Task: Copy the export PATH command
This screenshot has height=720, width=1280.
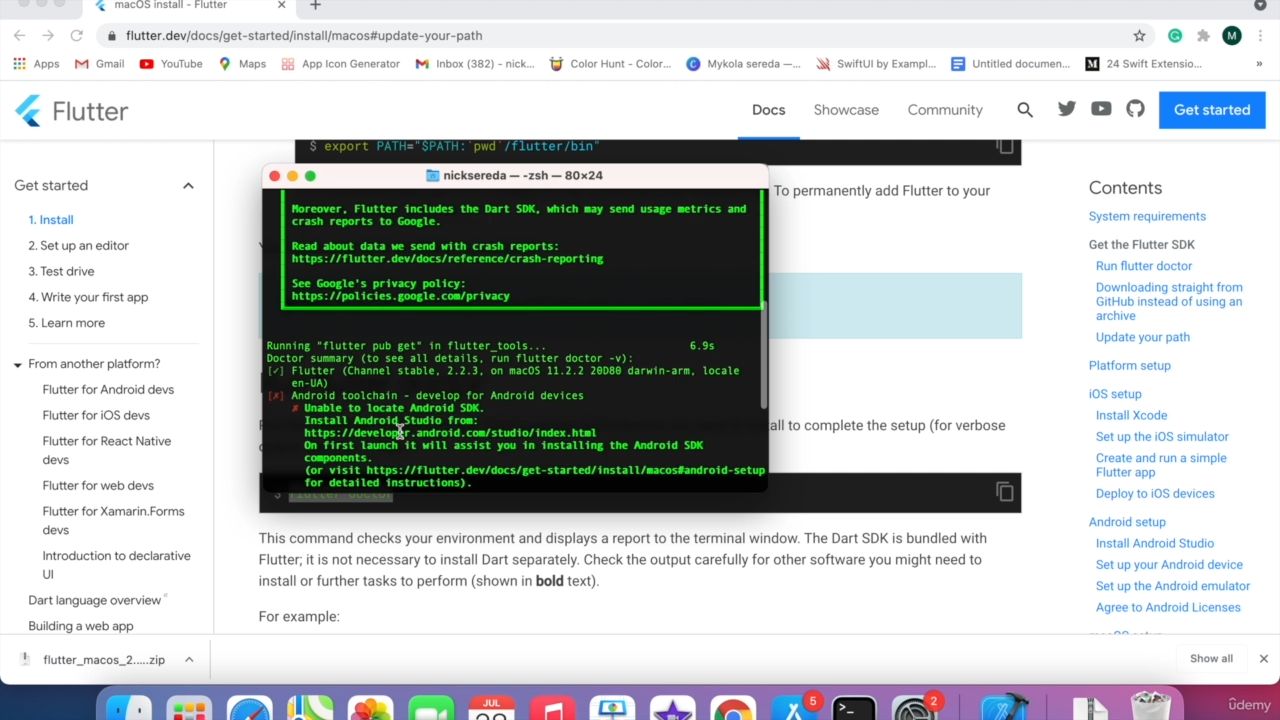Action: [1004, 148]
